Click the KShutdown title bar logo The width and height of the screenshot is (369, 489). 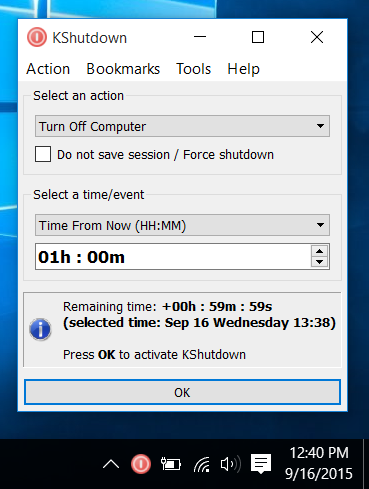coord(37,37)
